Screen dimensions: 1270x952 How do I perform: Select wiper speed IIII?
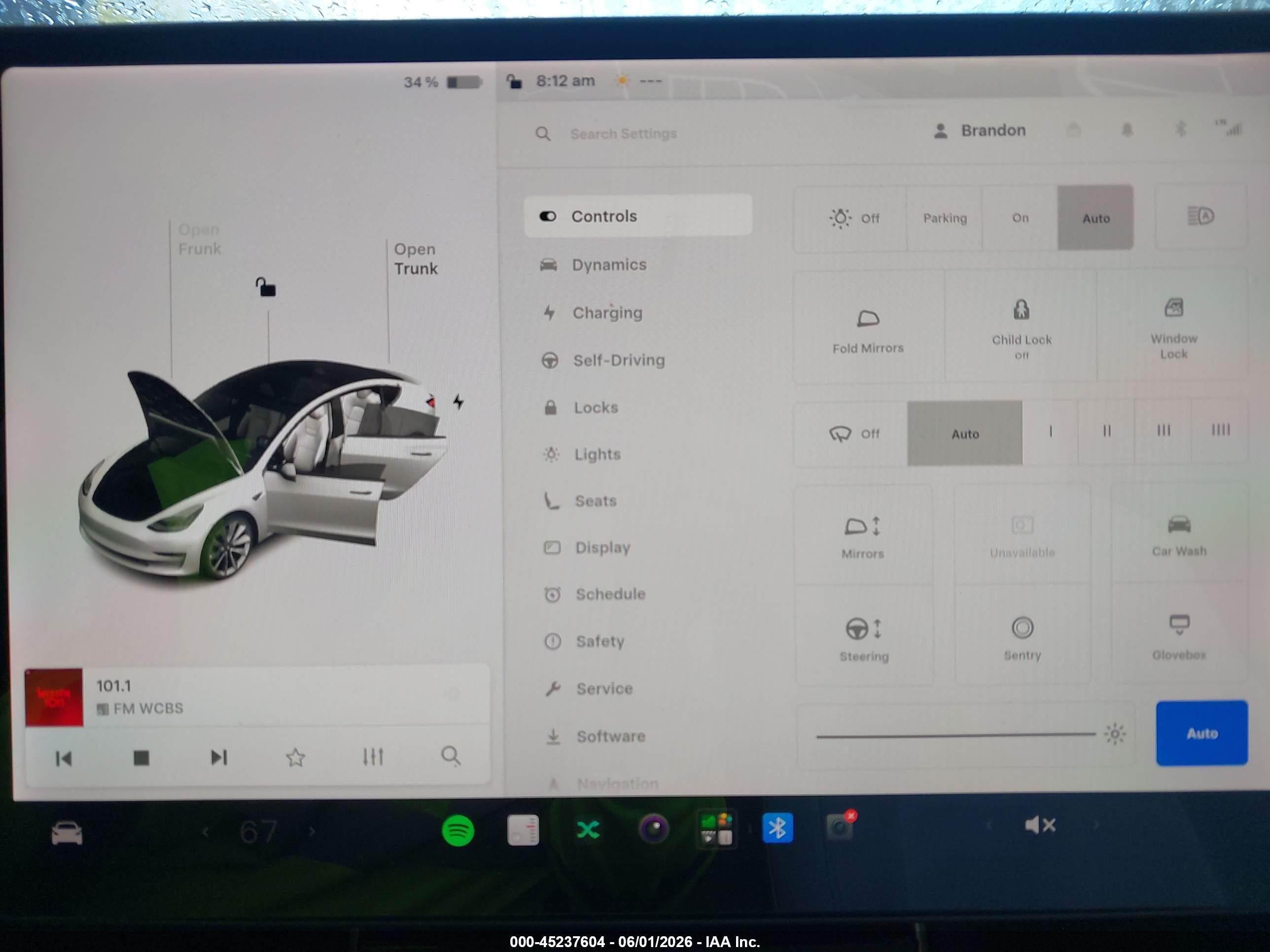click(x=1220, y=429)
